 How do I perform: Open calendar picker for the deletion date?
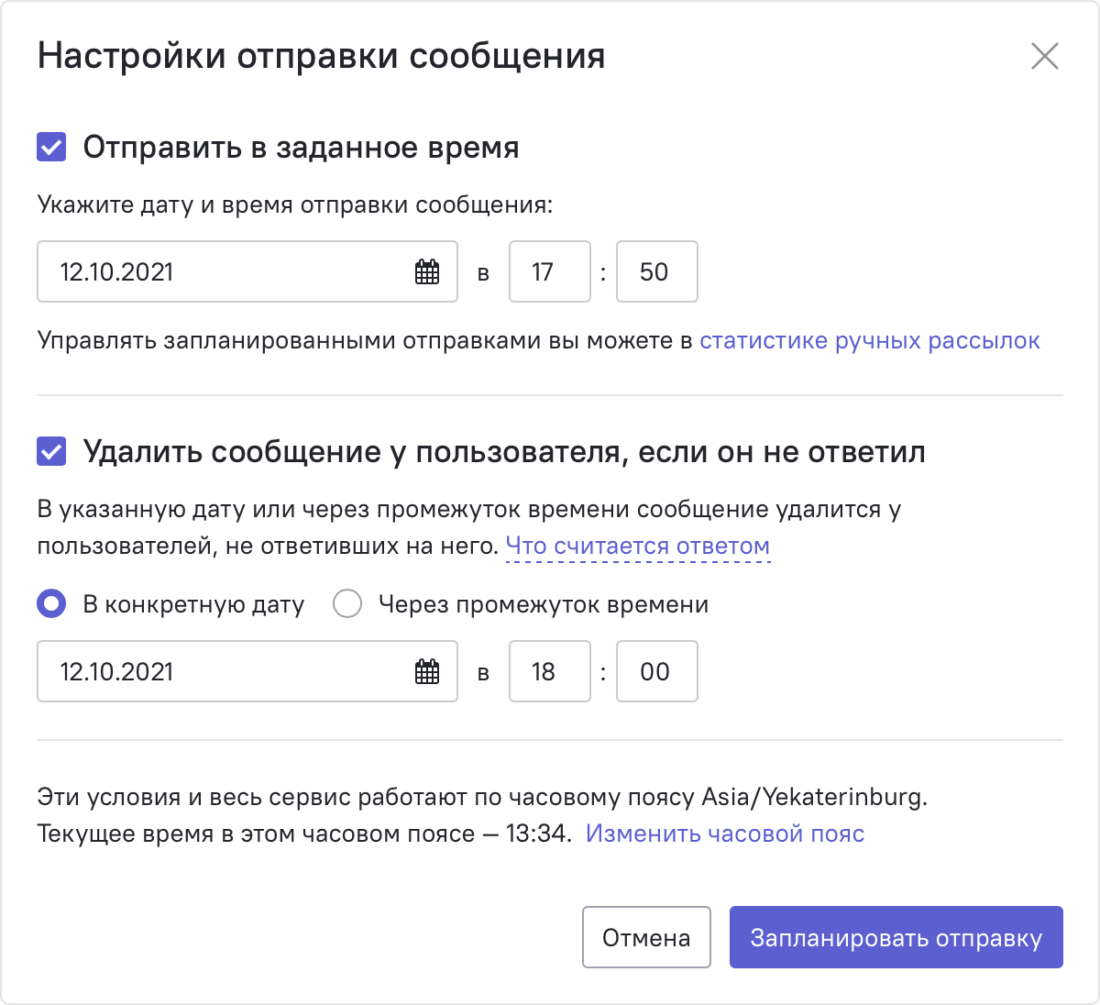[427, 671]
